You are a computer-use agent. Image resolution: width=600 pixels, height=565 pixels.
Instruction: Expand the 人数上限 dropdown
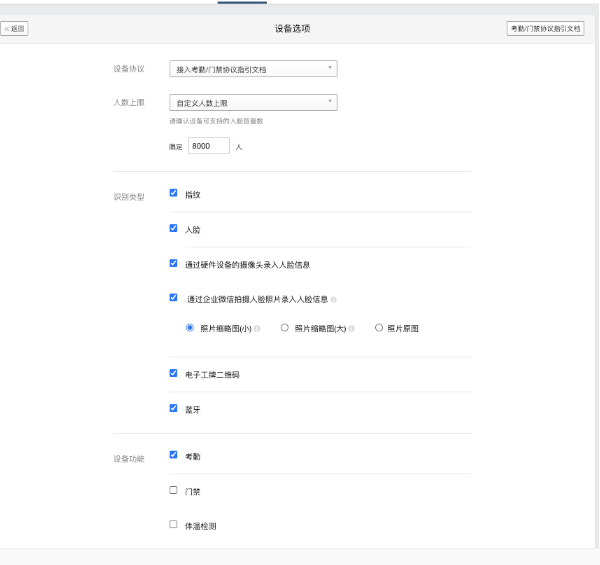253,102
